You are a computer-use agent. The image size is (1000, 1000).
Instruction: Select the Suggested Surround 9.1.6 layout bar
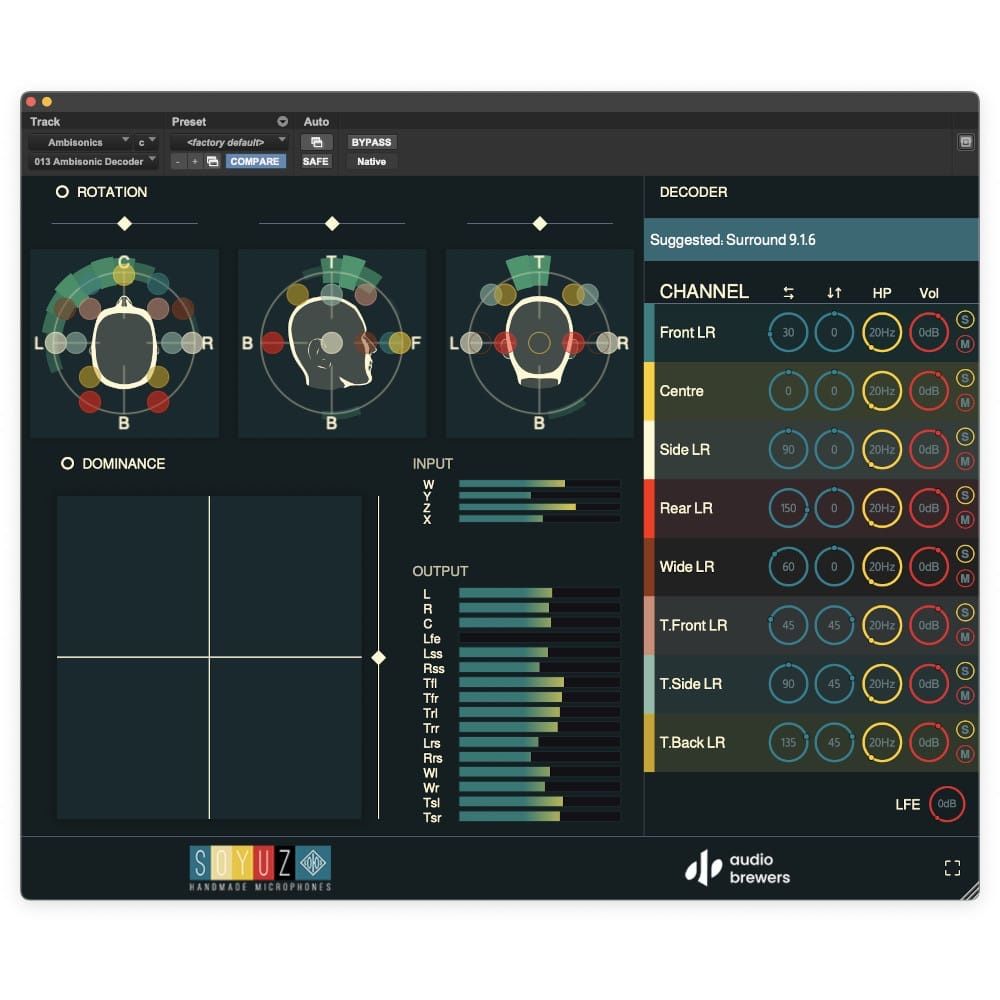pos(811,240)
